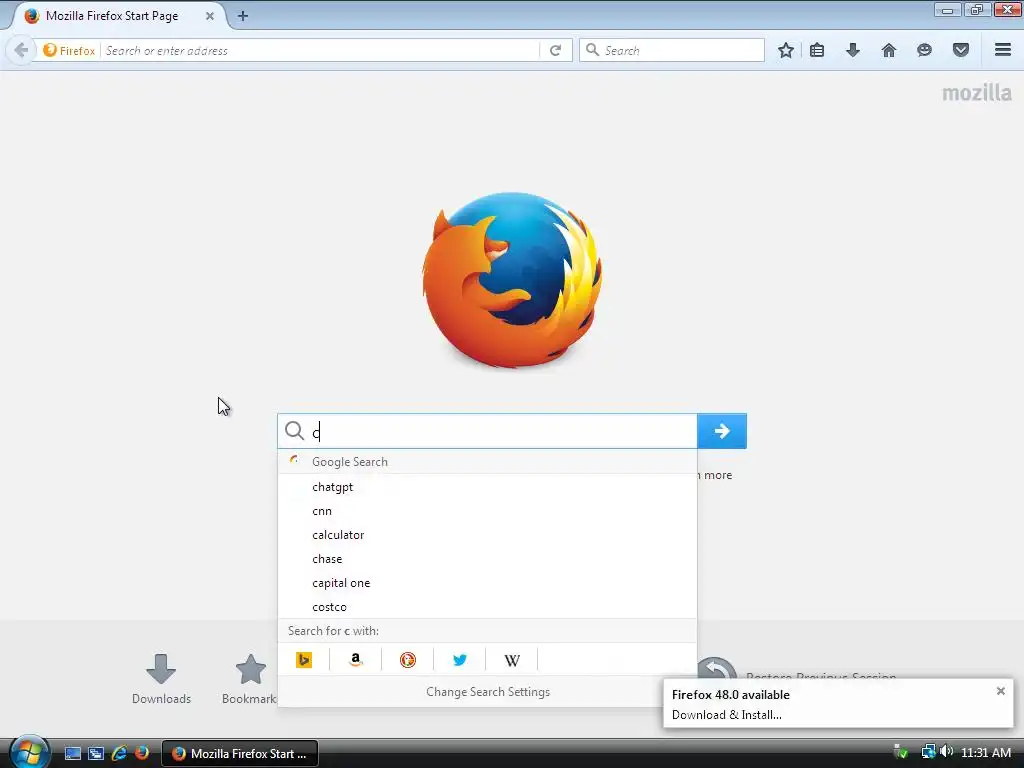This screenshot has height=768, width=1024.
Task: Save to Pocket icon
Action: [961, 50]
